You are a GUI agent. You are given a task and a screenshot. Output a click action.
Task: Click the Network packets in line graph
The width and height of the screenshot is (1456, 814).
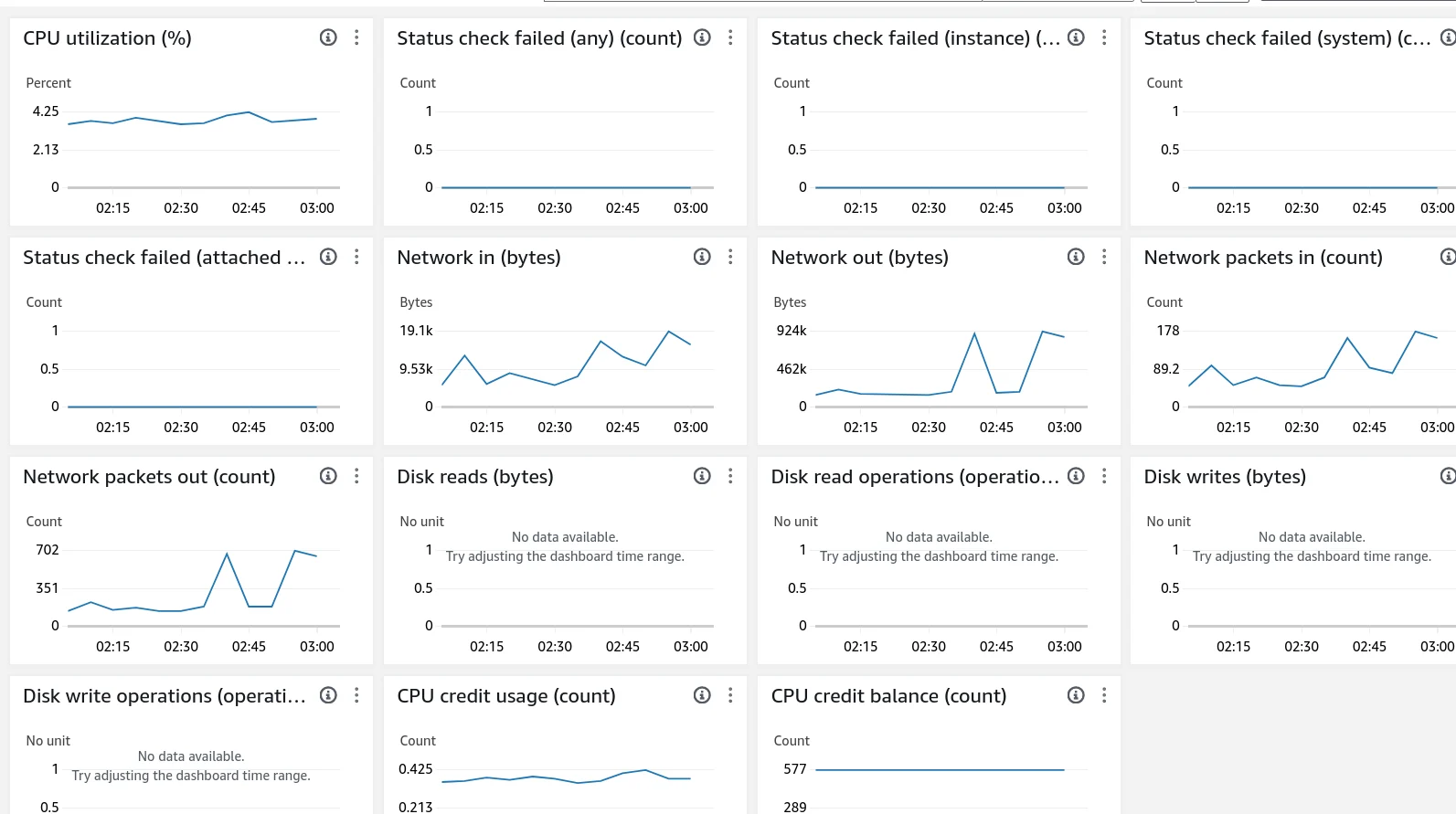coord(1313,359)
